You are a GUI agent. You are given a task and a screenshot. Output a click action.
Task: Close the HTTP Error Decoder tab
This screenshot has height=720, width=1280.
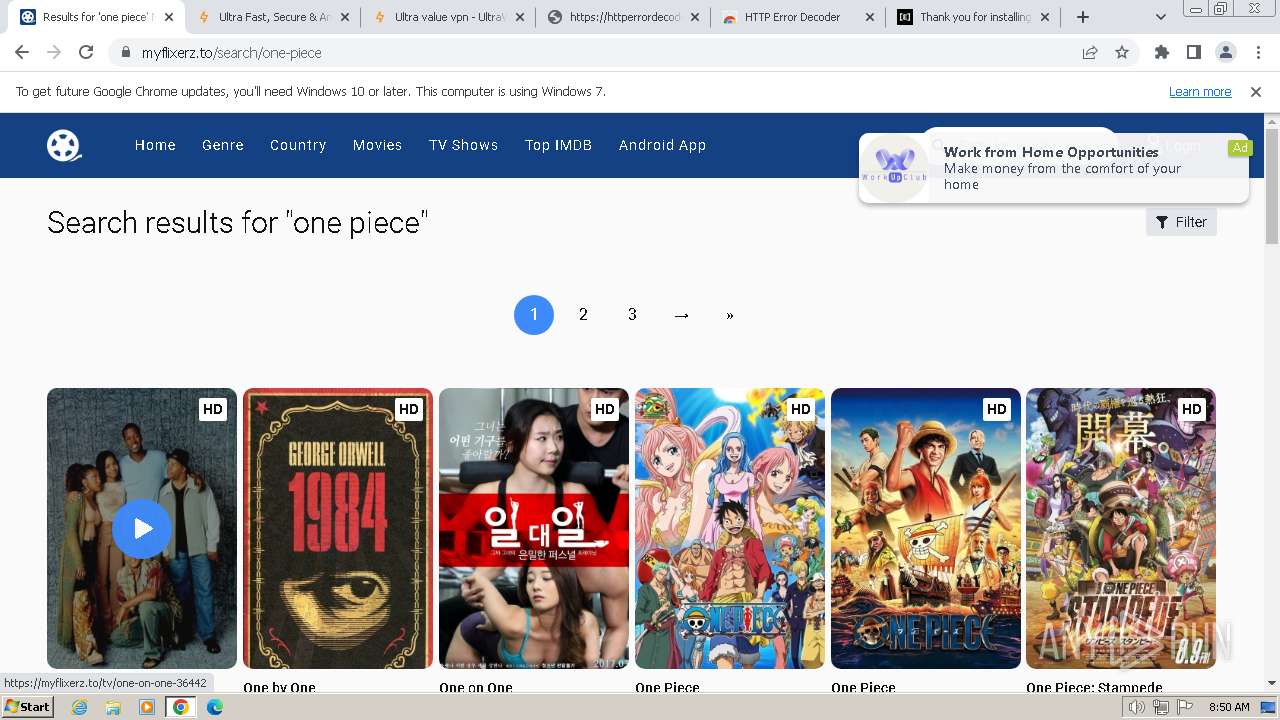(870, 17)
